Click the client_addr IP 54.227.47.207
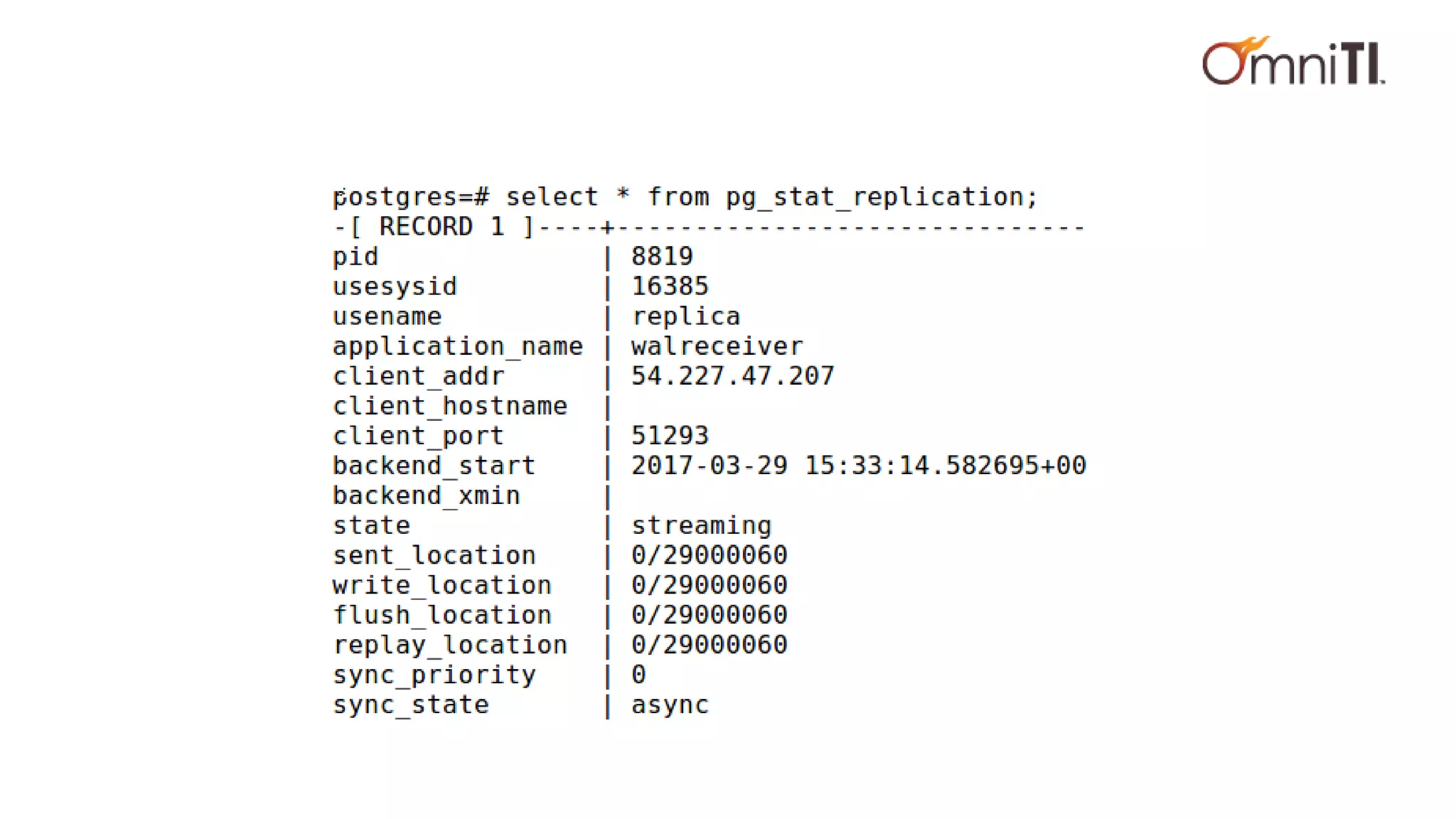1456x819 pixels. pos(733,375)
